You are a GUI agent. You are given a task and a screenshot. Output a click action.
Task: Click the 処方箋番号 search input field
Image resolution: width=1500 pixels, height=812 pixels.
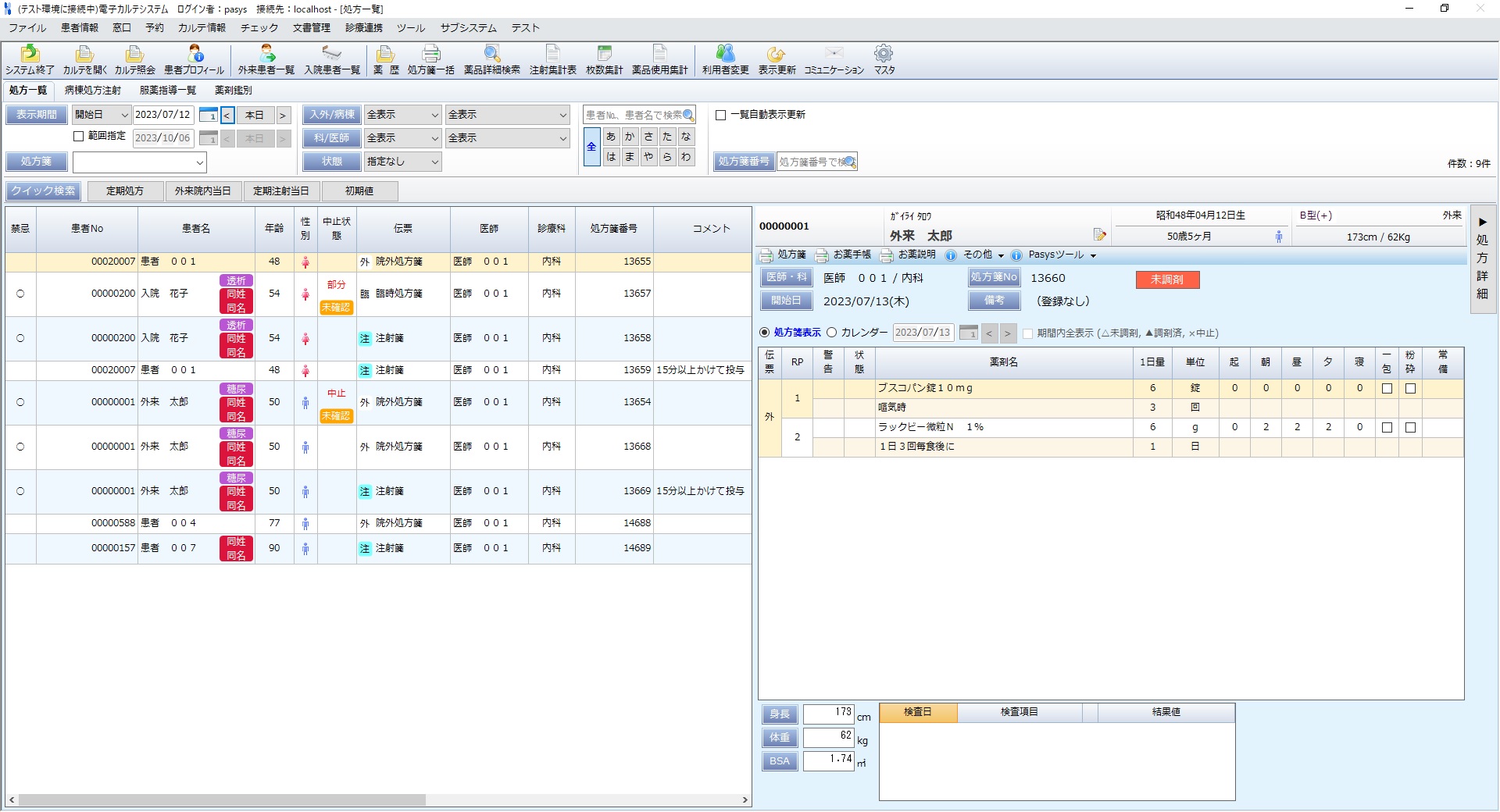(x=811, y=162)
